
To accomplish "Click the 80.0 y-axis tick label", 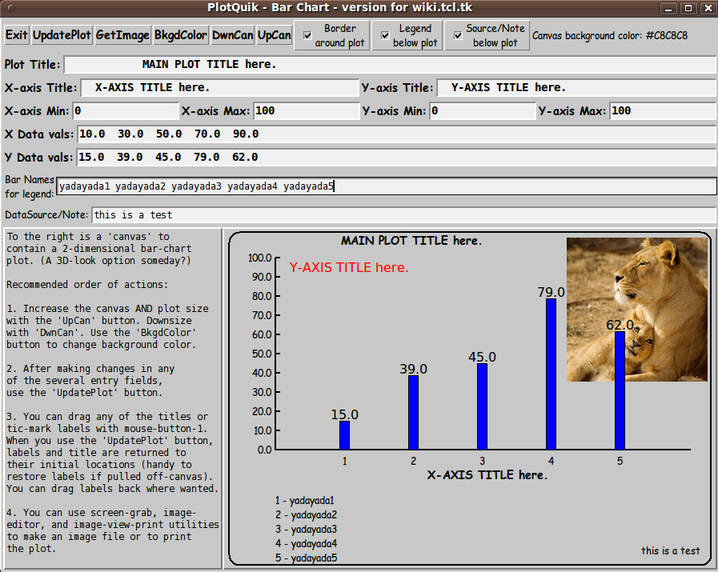I will point(262,296).
